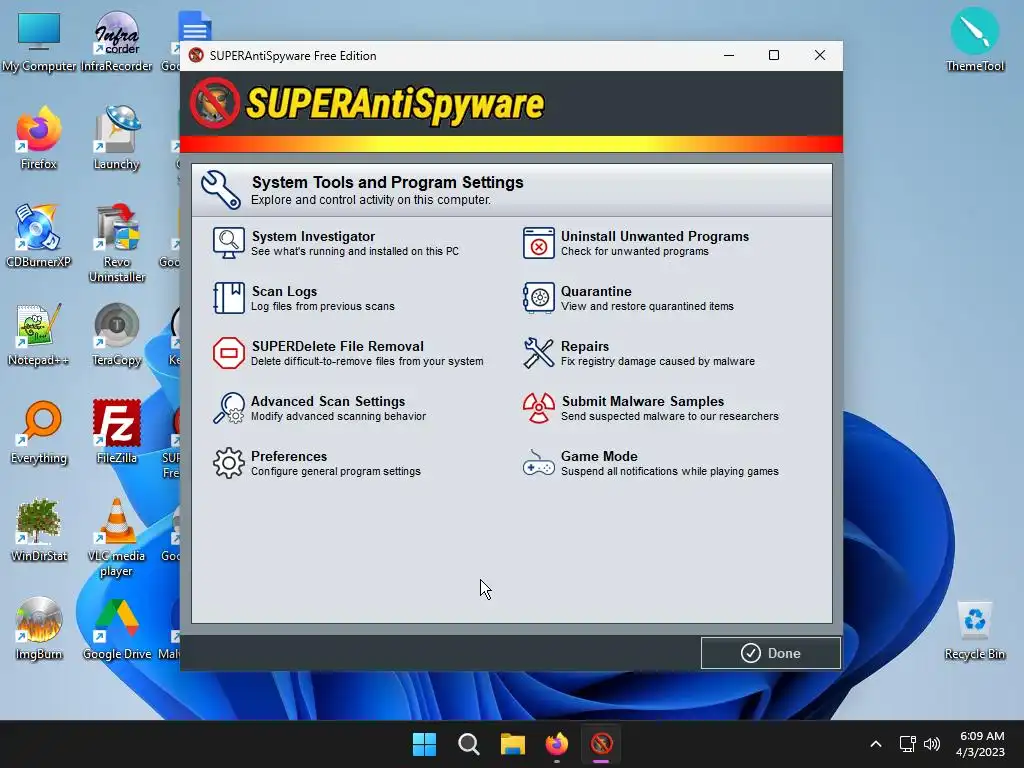Open the taskbar clock and date
This screenshot has width=1024, height=768.
tap(980, 744)
